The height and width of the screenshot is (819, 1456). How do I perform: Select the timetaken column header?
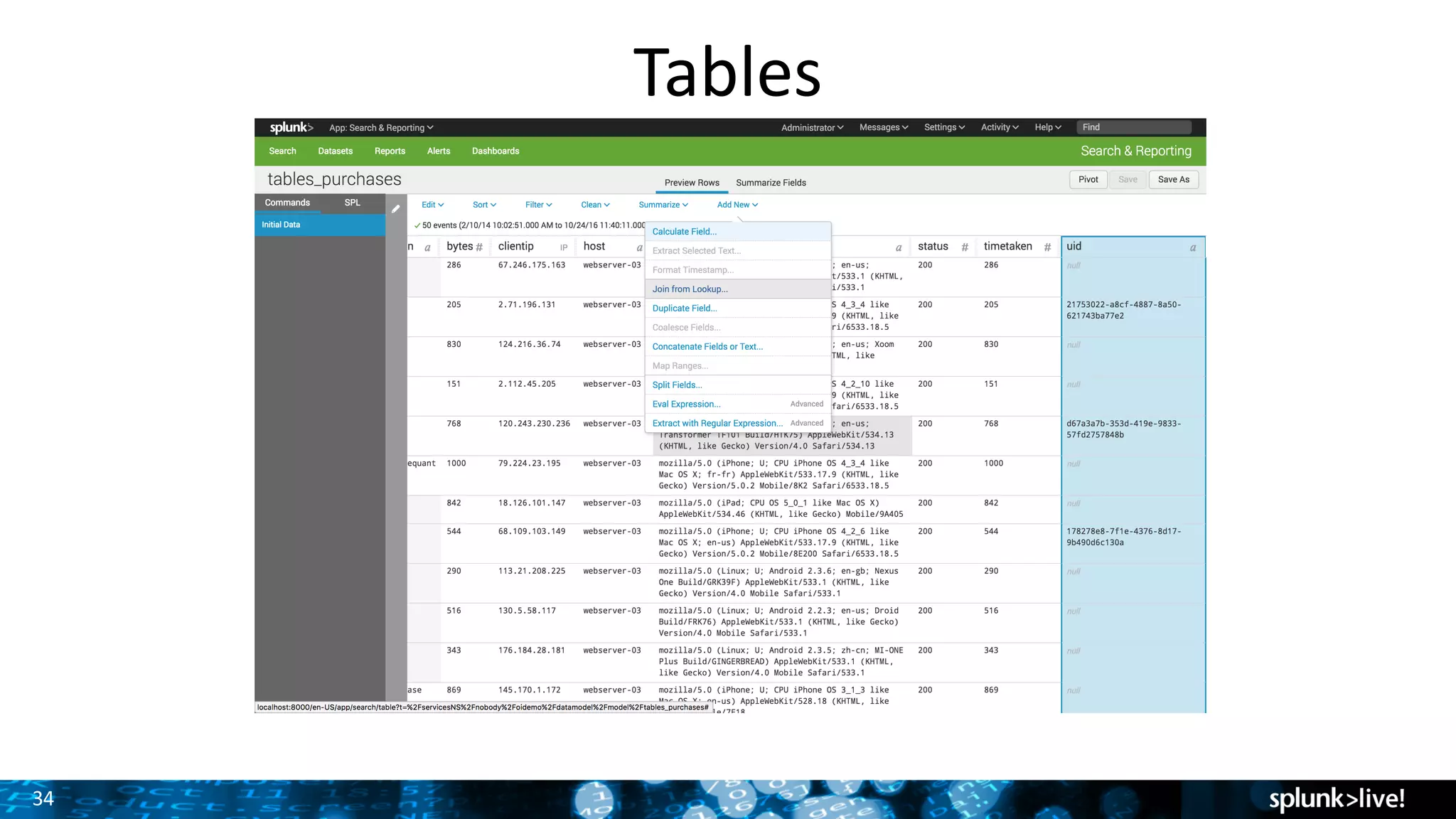tap(1017, 247)
